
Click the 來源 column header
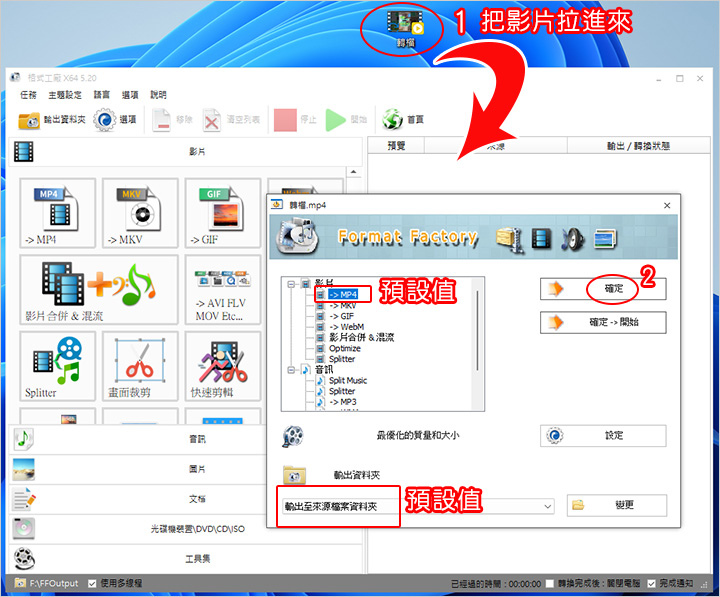[496, 146]
